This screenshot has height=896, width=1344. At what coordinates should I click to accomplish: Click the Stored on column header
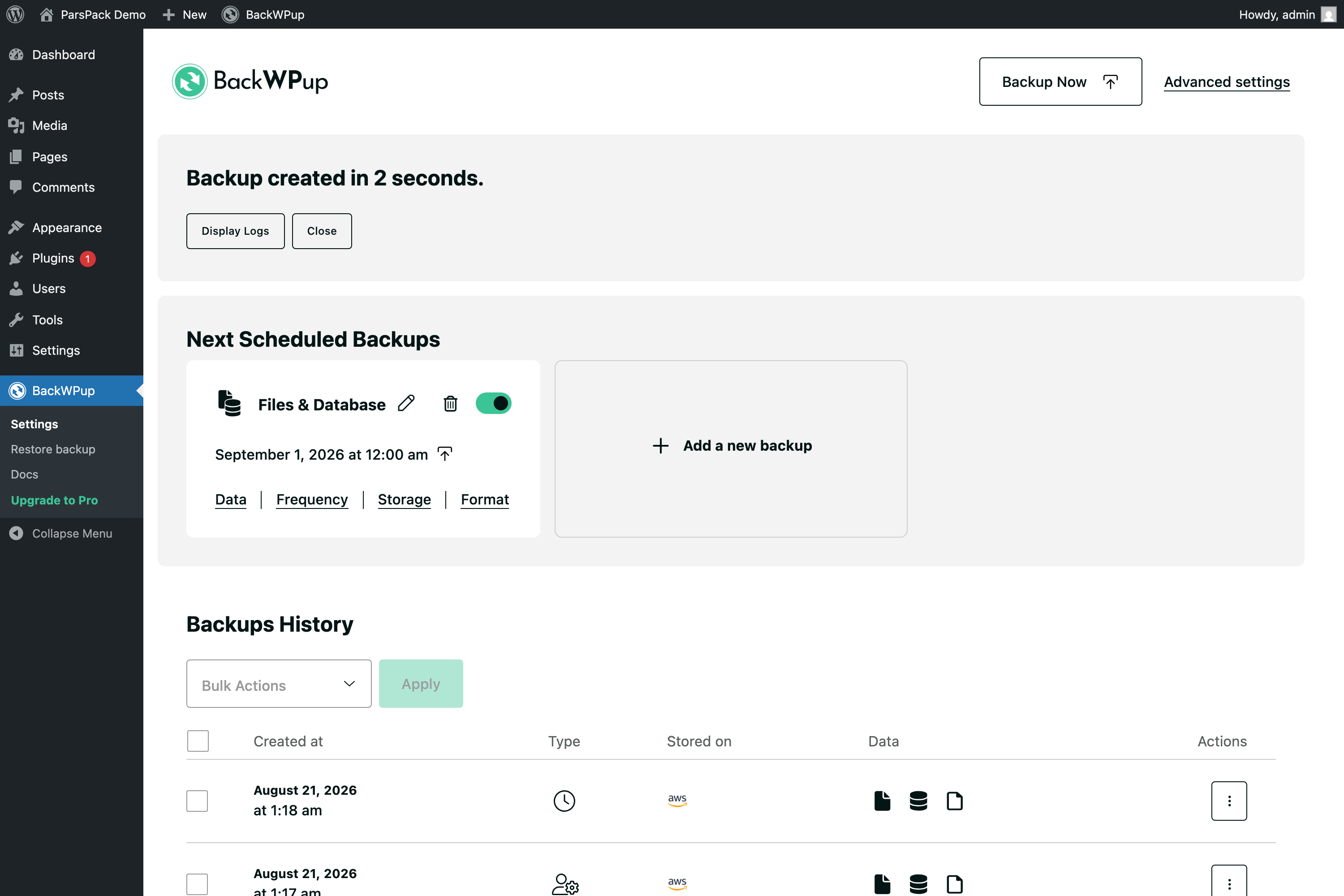[699, 741]
